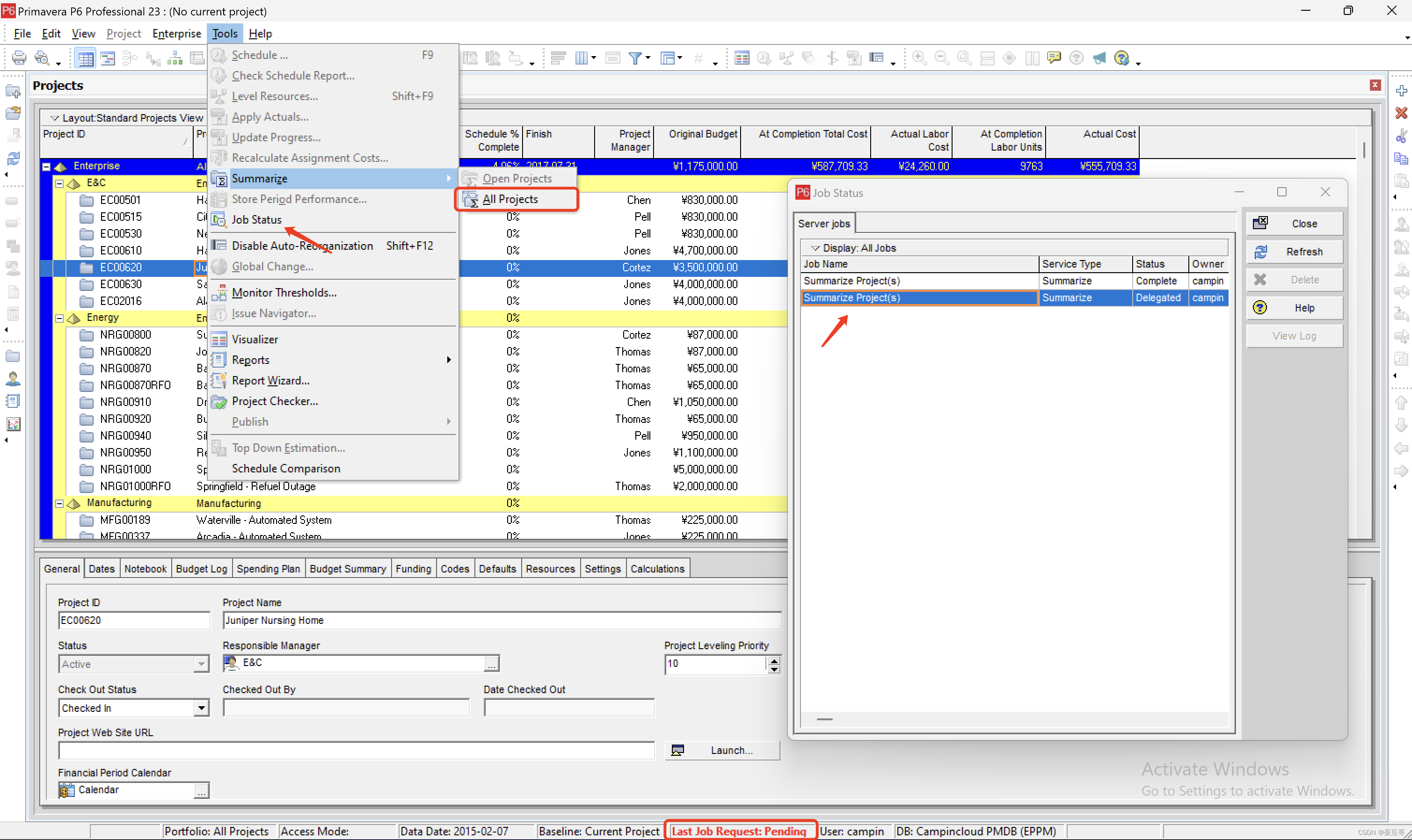Expand the Display: All Jobs options
Viewport: 1412px width, 840px height.
coord(815,248)
